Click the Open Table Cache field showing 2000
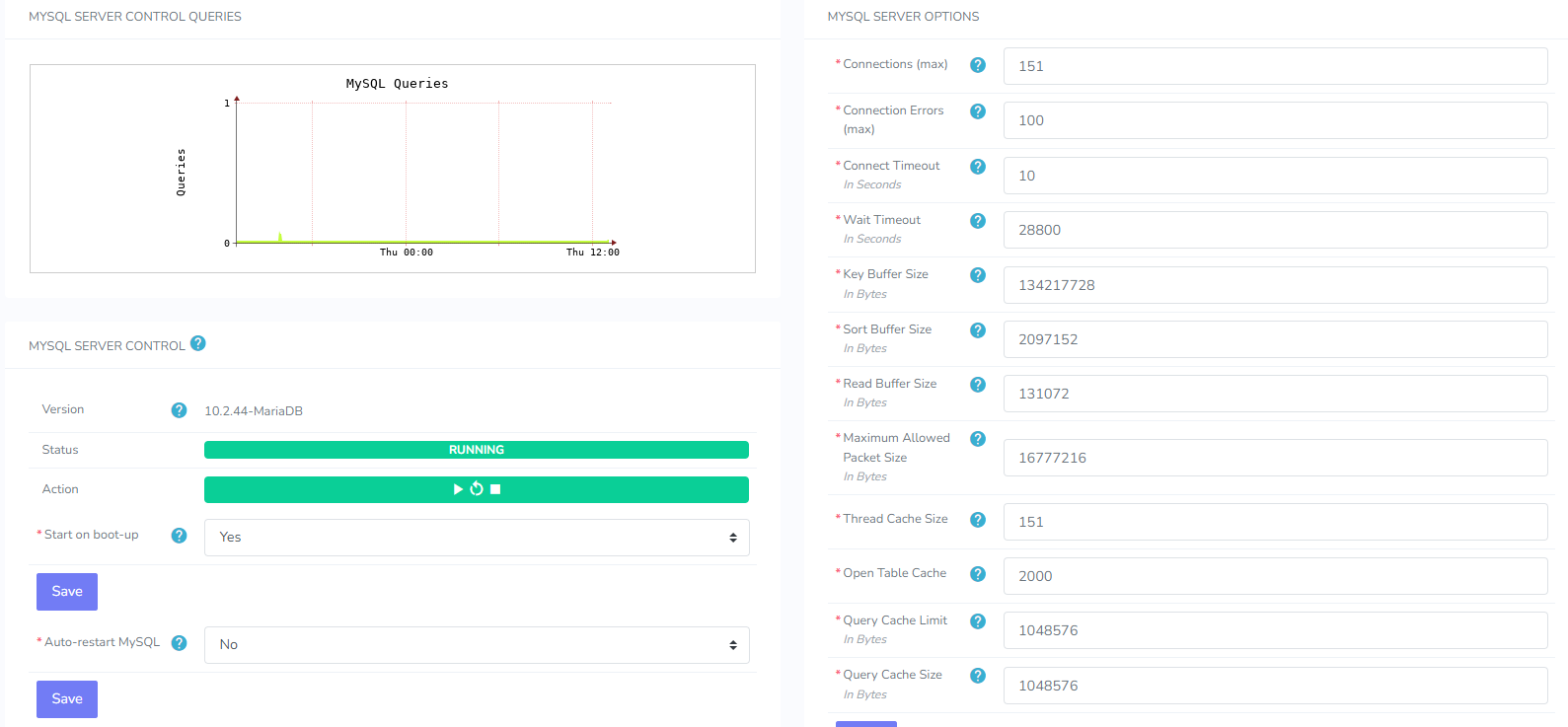Image resolution: width=1568 pixels, height=727 pixels. pyautogui.click(x=1276, y=576)
